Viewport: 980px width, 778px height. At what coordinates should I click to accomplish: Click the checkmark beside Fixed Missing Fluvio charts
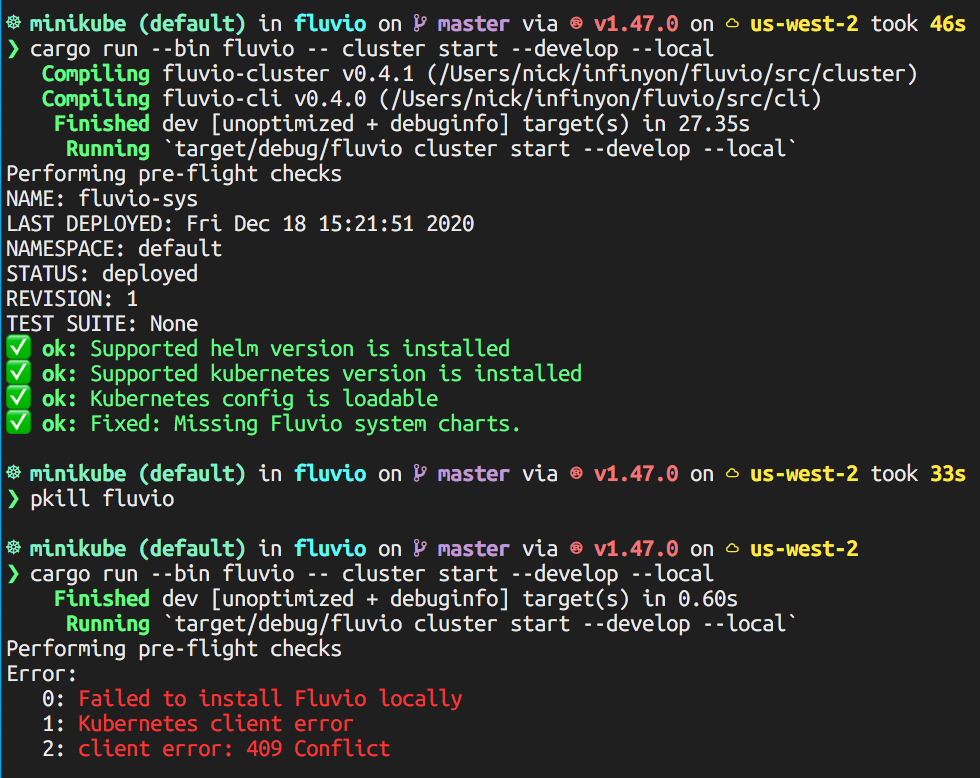pos(17,423)
